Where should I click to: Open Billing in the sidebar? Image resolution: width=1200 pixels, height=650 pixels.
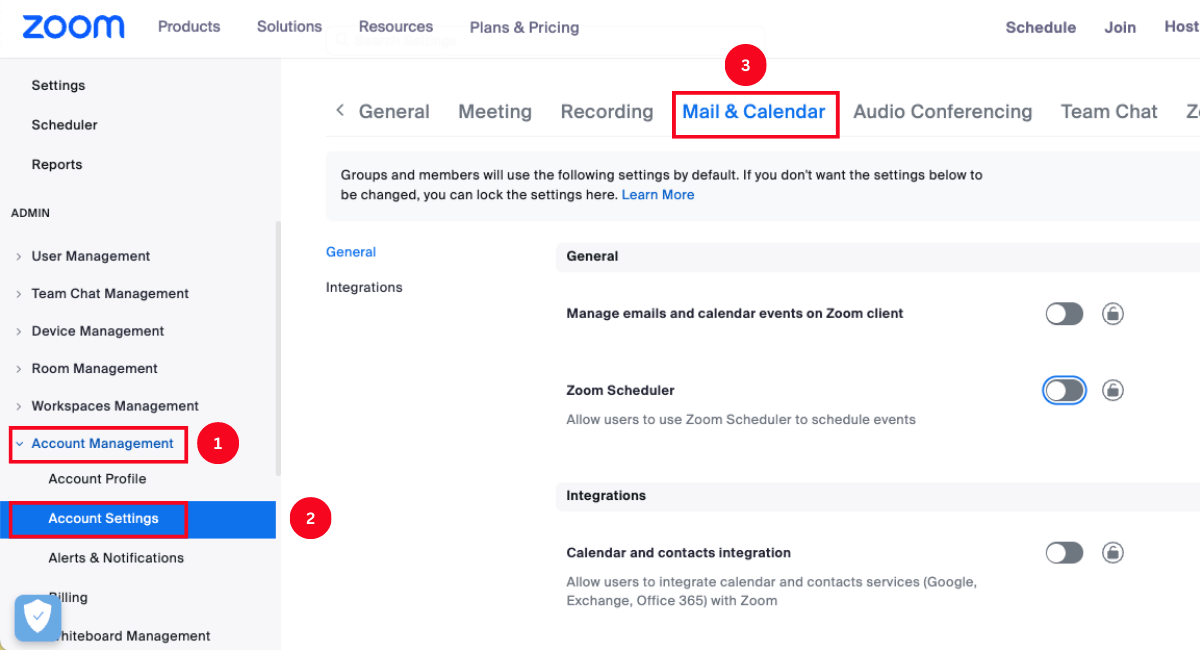(x=68, y=597)
